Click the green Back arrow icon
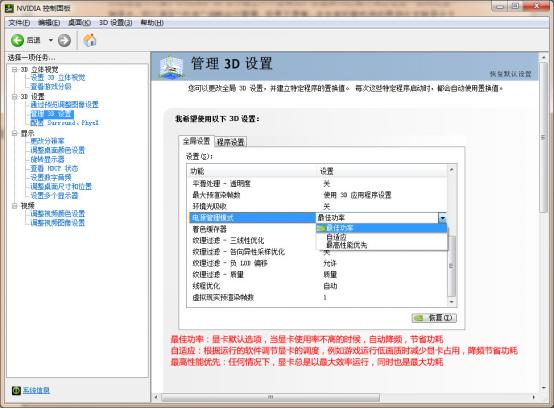 [17, 40]
